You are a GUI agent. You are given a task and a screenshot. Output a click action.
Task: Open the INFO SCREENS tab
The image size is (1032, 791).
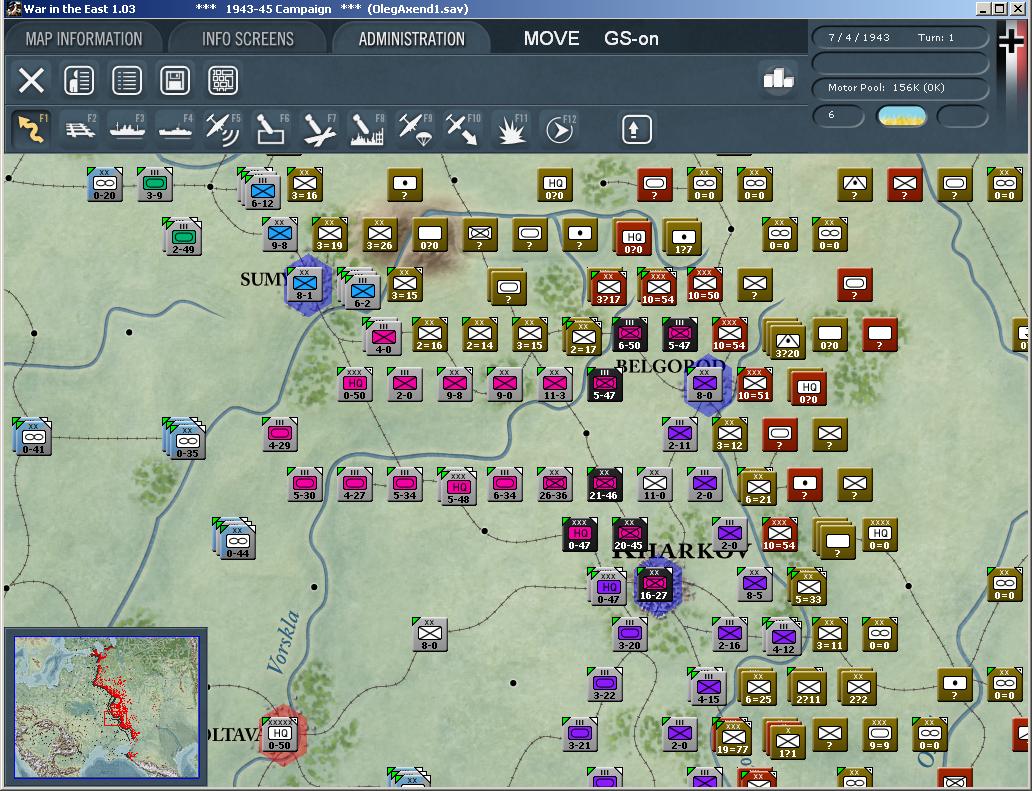click(247, 39)
